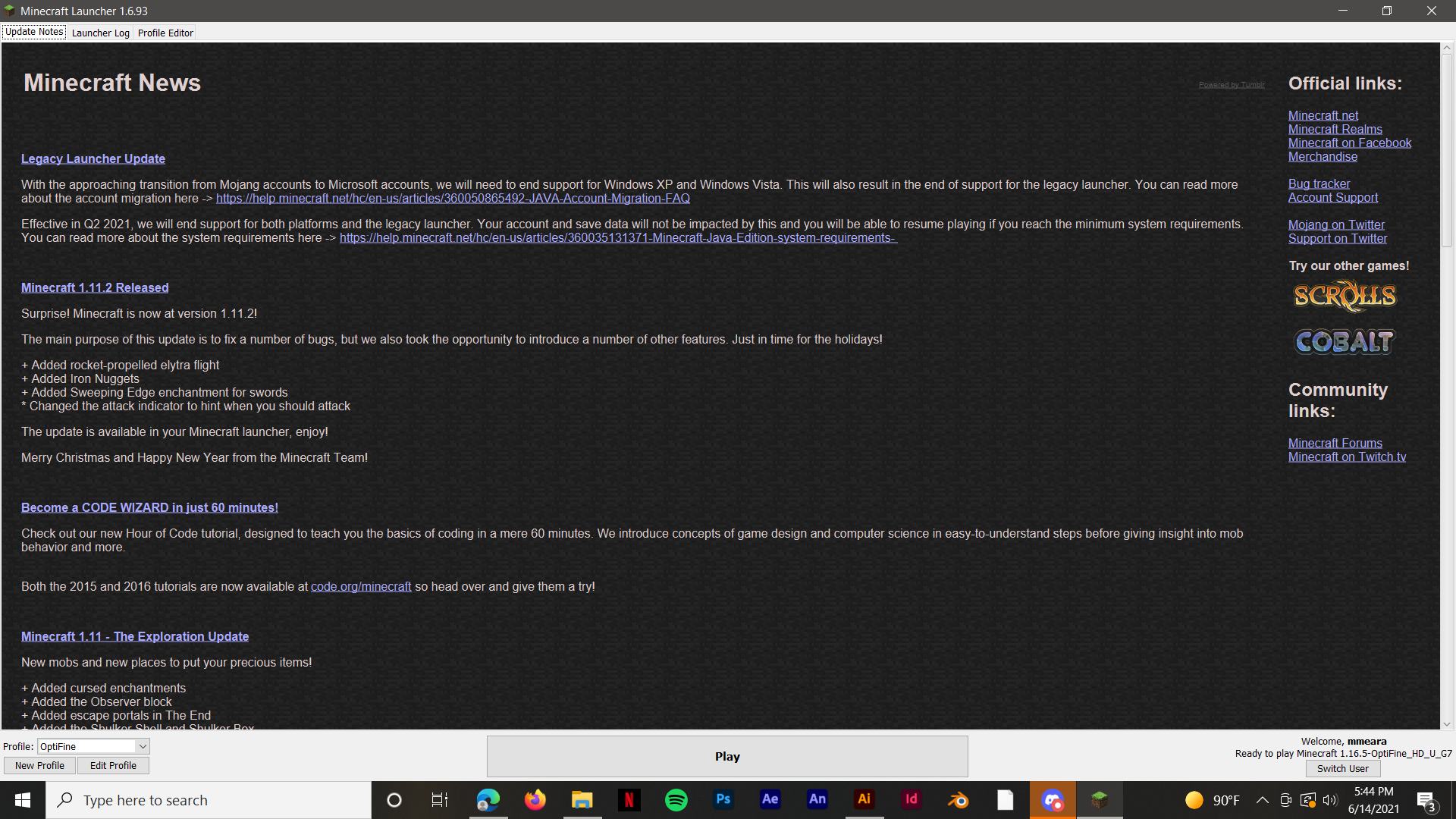Open Firefox from the taskbar
This screenshot has height=819, width=1456.
(535, 800)
